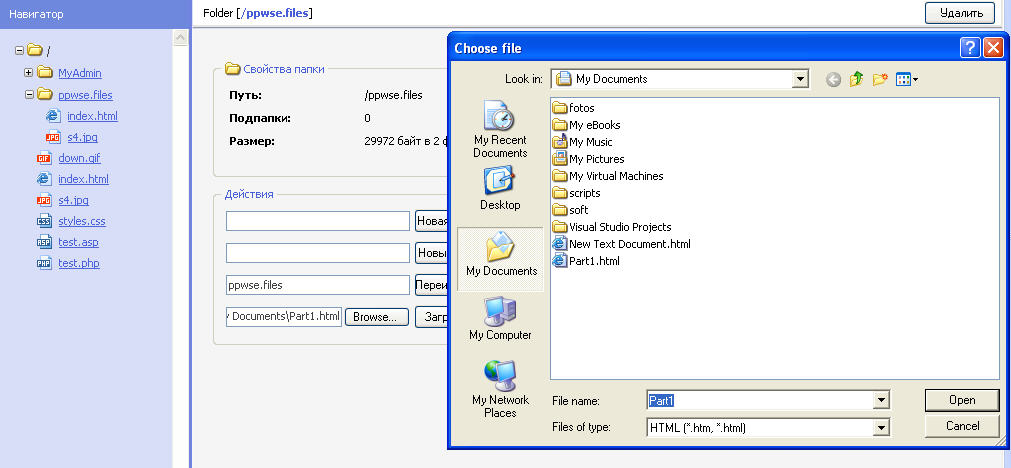
Task: Click the Create New Folder icon
Action: [x=880, y=80]
